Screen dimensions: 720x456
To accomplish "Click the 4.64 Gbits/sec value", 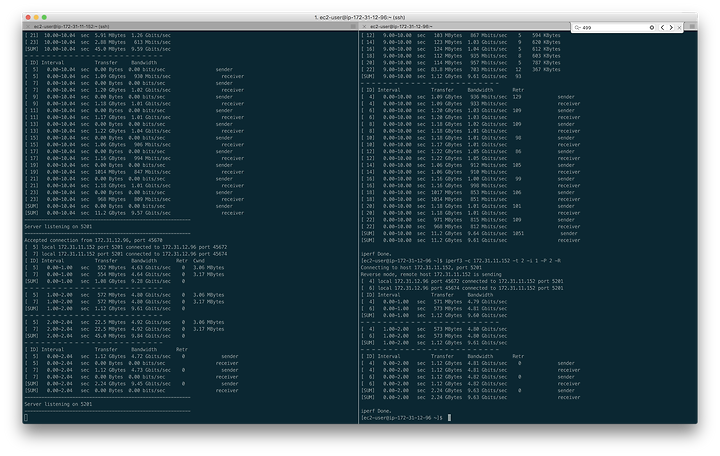I will pos(151,275).
